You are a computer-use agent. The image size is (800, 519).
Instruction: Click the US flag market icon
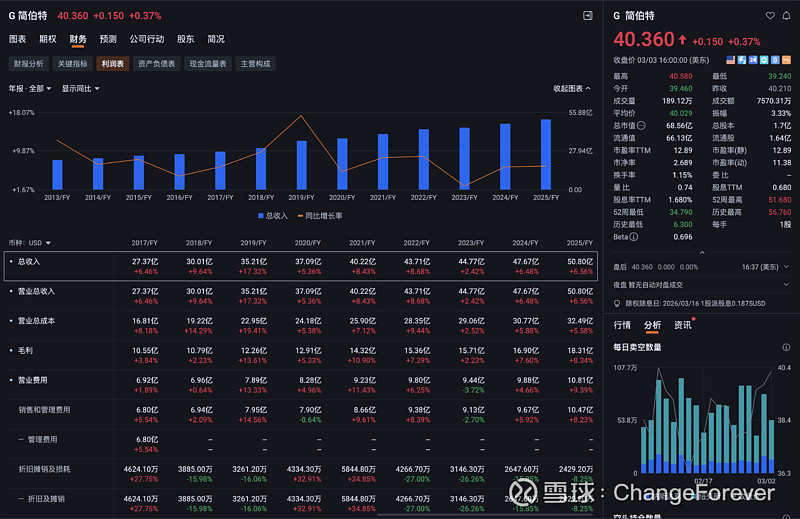731,60
